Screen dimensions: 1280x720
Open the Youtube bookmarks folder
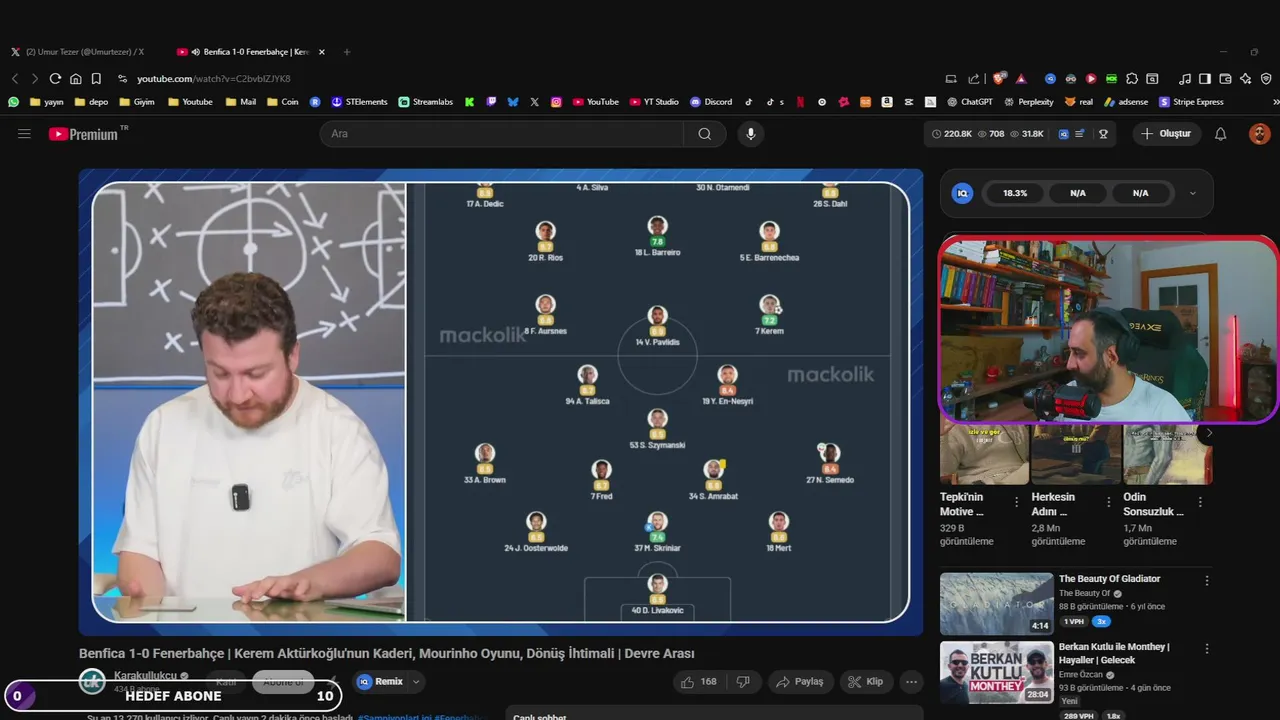[x=190, y=102]
